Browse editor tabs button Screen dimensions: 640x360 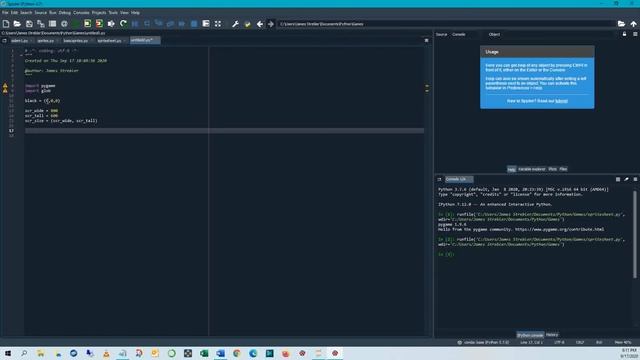coord(4,40)
